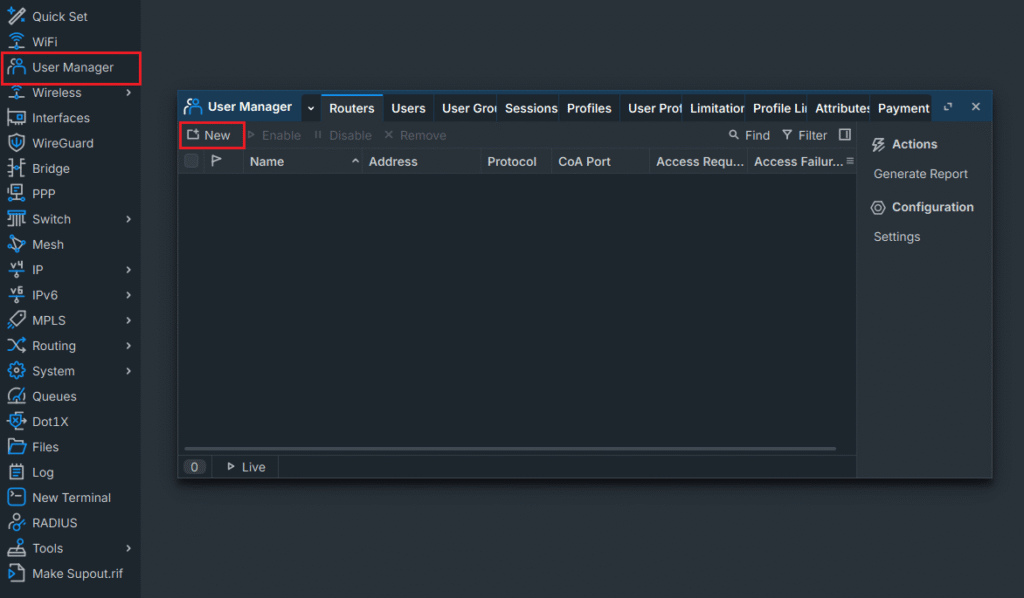Viewport: 1024px width, 598px height.
Task: Click the Filter button
Action: (805, 135)
